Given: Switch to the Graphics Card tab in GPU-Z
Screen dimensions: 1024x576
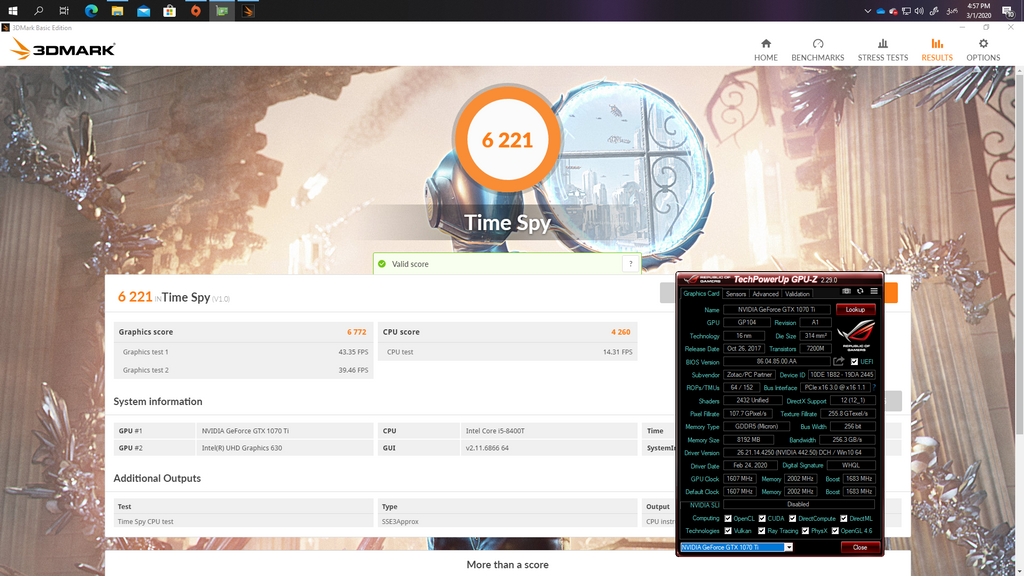Looking at the screenshot, I should tap(701, 294).
